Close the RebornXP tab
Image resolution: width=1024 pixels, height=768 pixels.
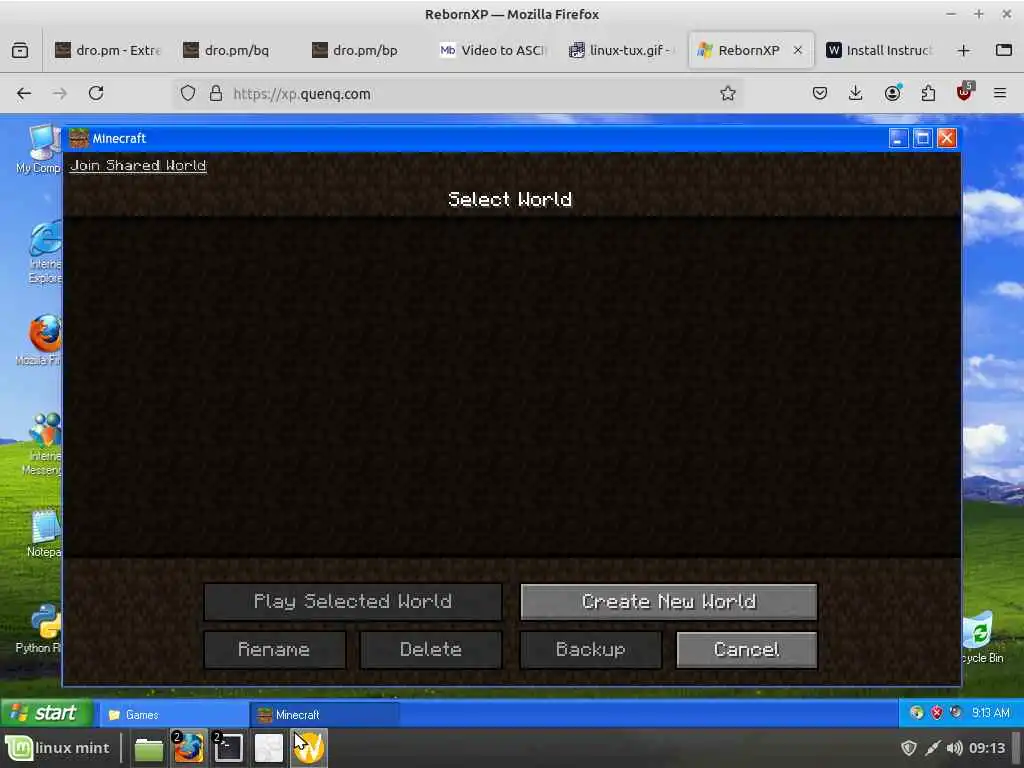[797, 50]
